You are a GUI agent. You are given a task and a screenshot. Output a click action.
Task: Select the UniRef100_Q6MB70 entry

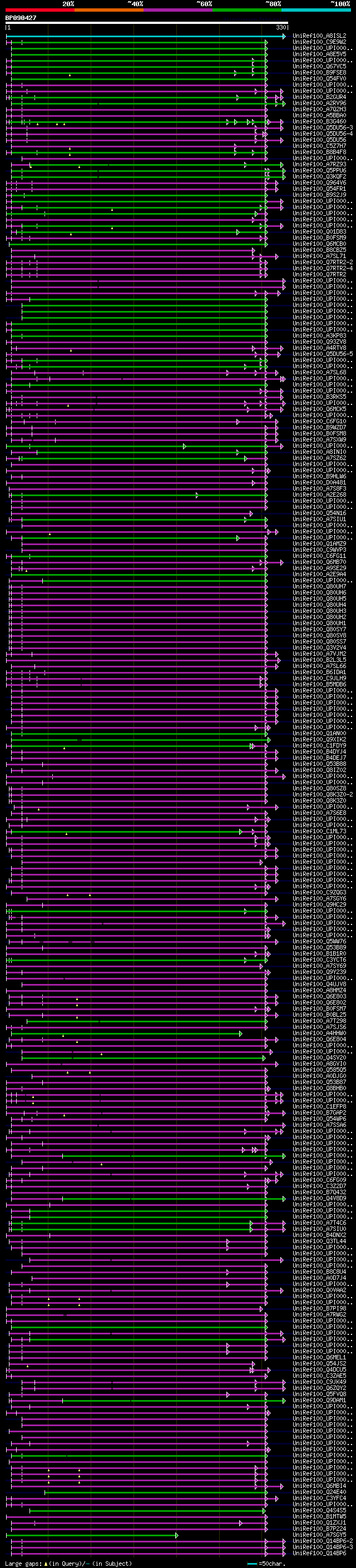click(319, 562)
